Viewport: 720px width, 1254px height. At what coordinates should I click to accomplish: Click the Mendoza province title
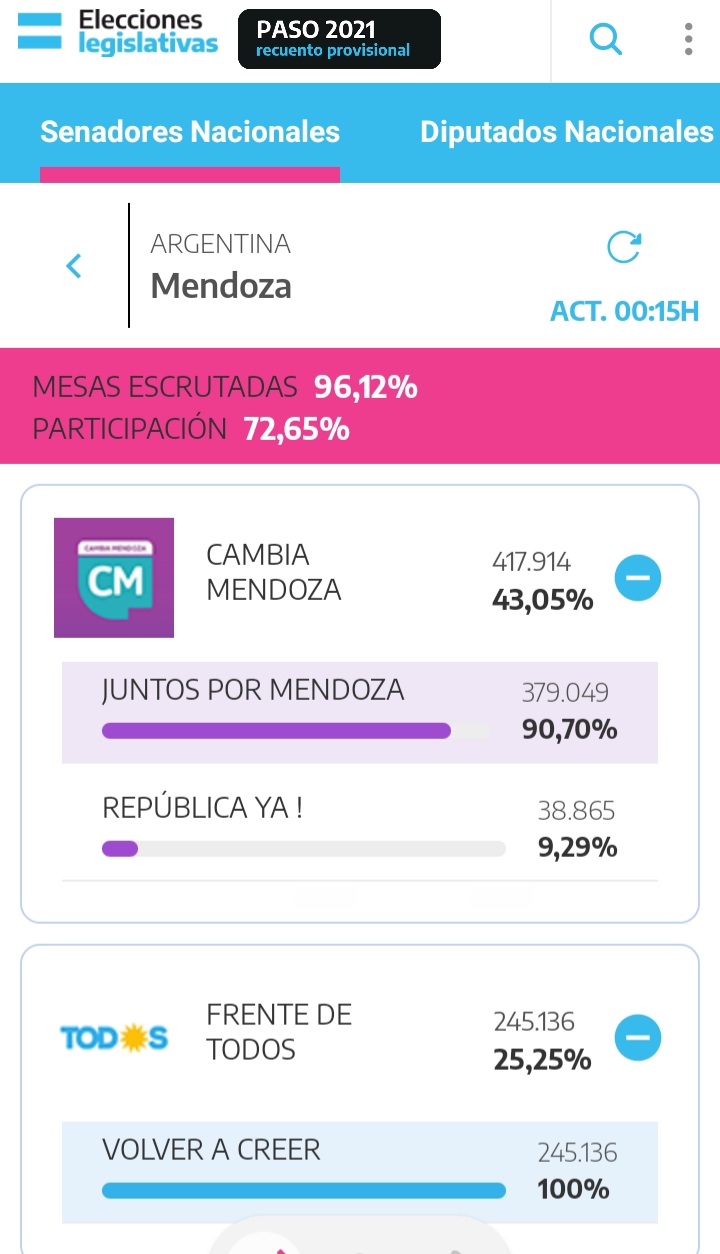pos(221,286)
